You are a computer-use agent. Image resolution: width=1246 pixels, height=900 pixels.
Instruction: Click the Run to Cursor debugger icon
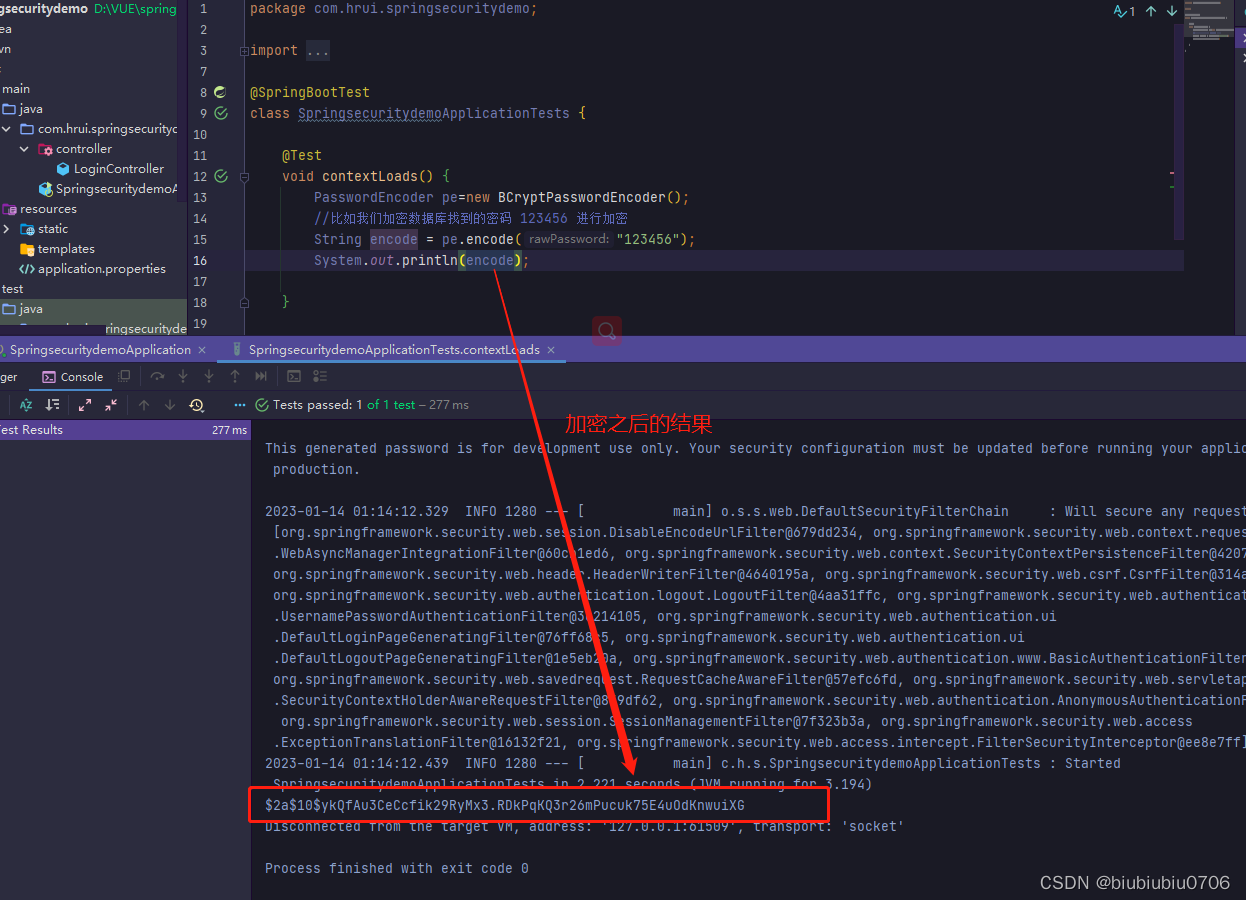(x=261, y=376)
